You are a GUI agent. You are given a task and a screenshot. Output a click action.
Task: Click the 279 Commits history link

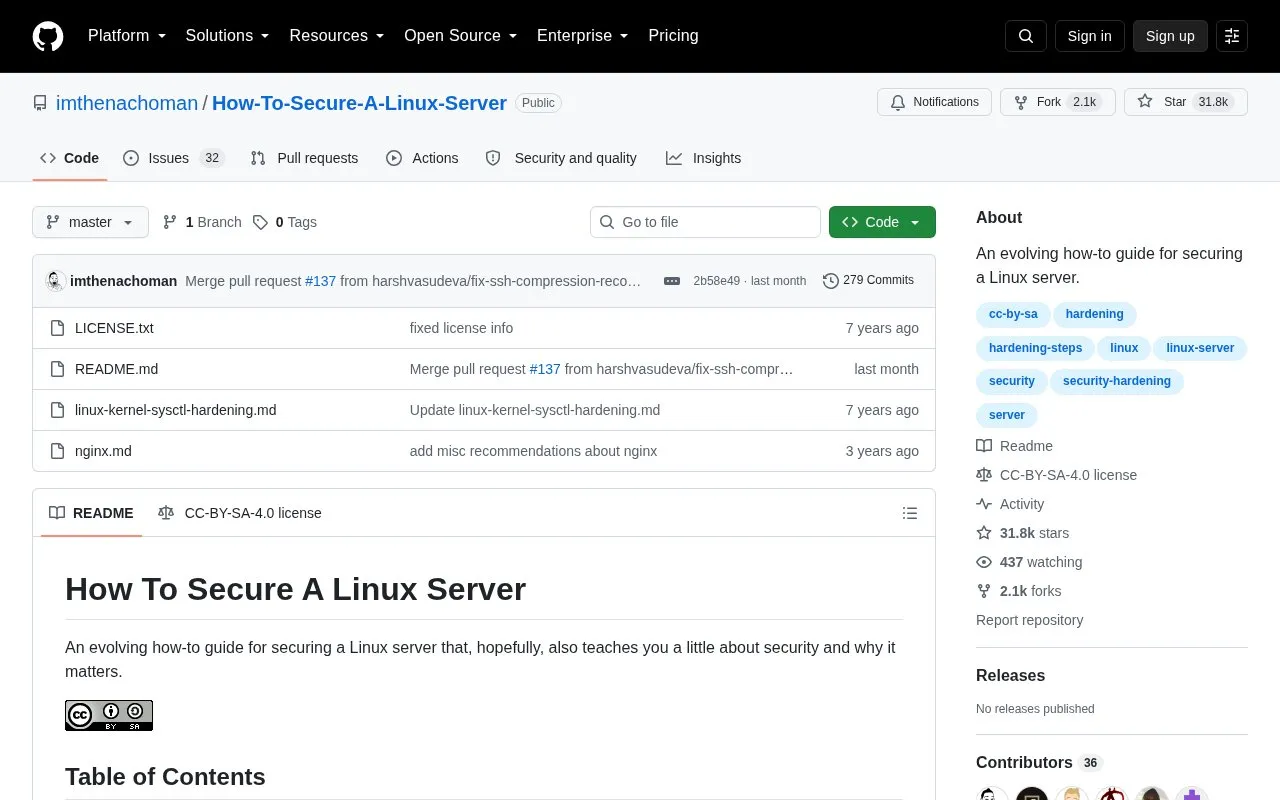[868, 281]
